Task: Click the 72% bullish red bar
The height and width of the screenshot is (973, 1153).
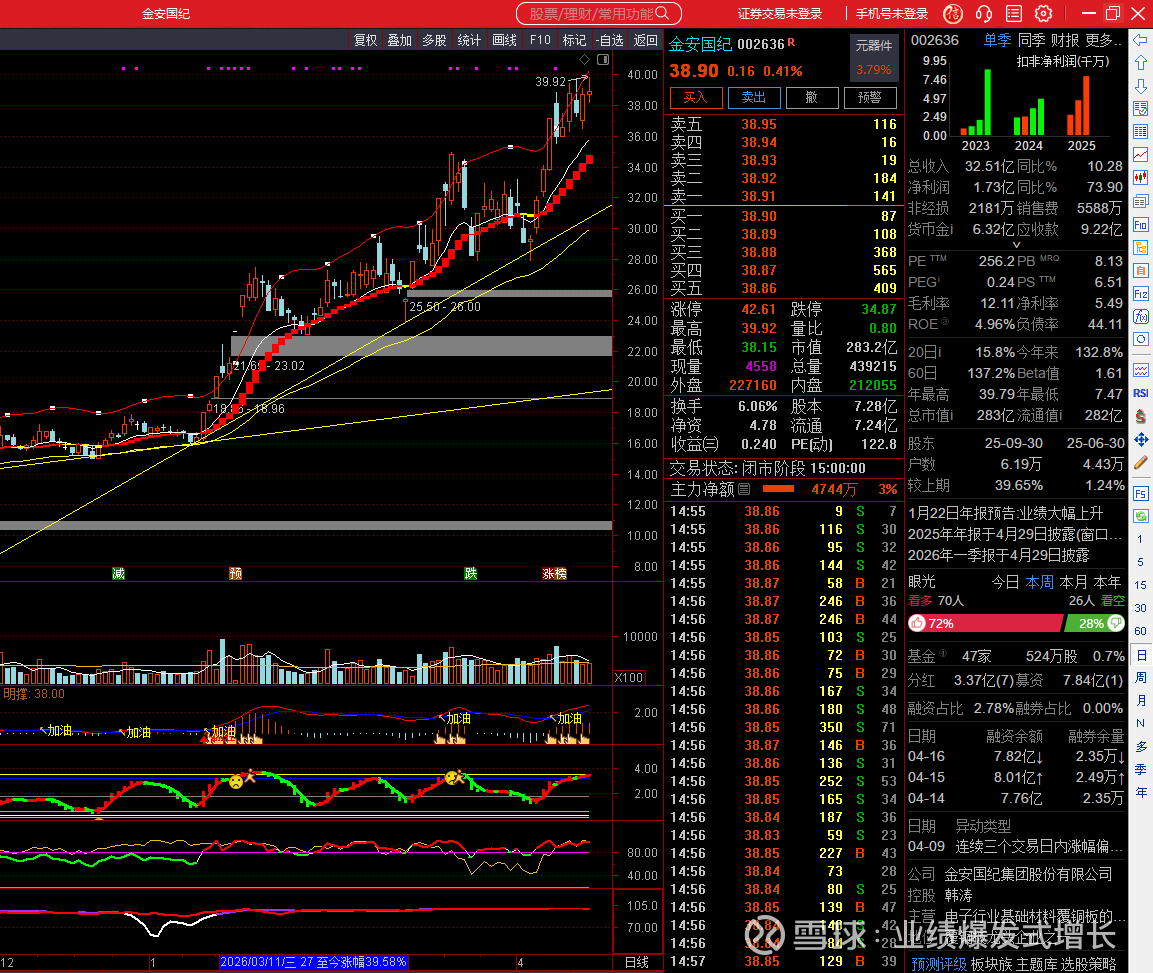Action: [985, 624]
